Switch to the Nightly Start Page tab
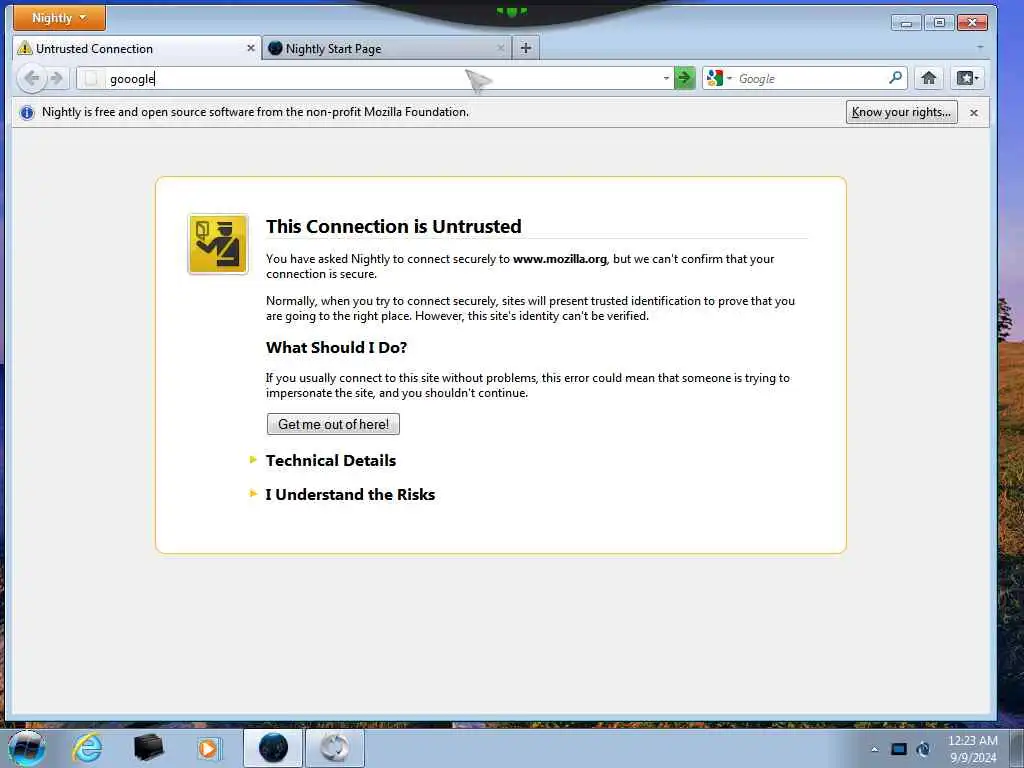This screenshot has width=1024, height=768. pyautogui.click(x=387, y=48)
